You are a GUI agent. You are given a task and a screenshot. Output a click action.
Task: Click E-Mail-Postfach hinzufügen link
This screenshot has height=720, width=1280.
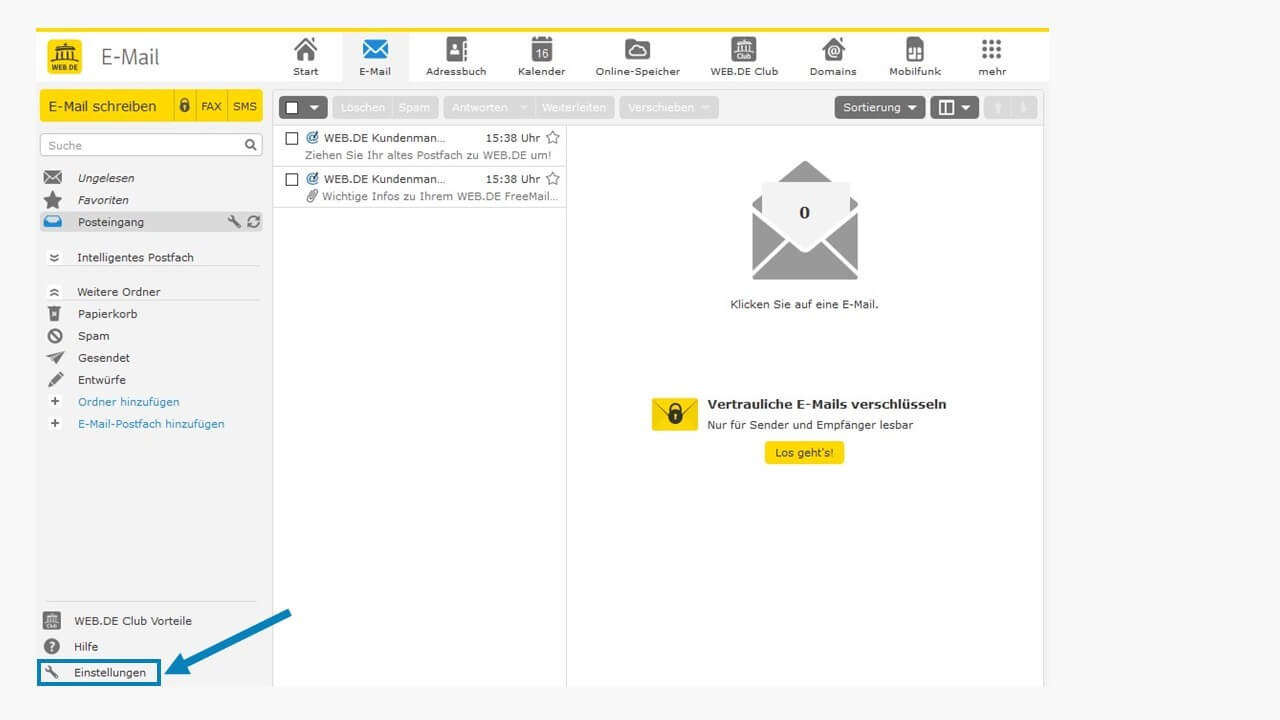[151, 424]
